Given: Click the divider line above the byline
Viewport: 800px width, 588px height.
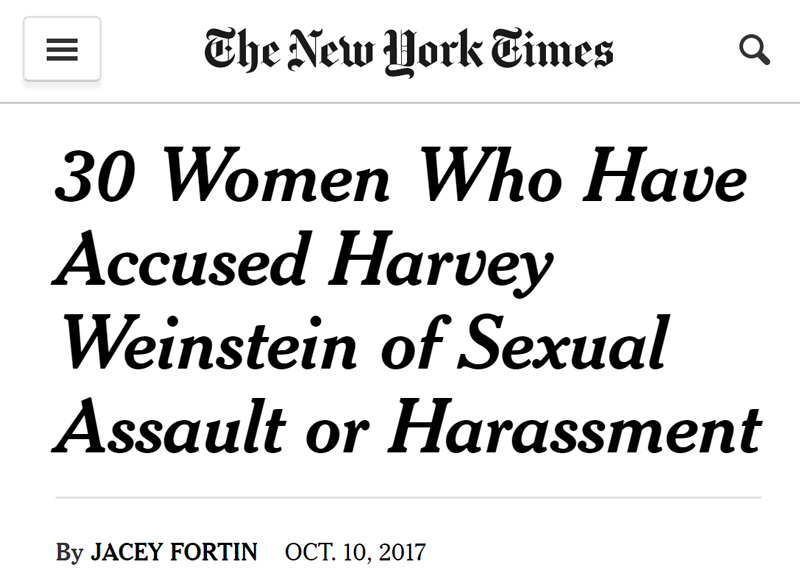Looking at the screenshot, I should pyautogui.click(x=400, y=496).
